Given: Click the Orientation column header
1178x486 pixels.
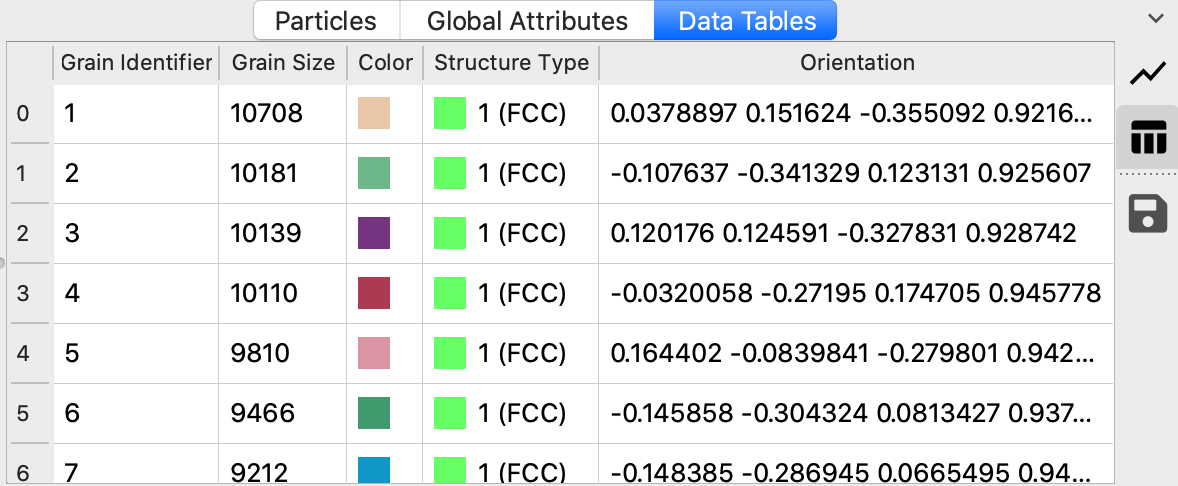Looking at the screenshot, I should click(x=857, y=63).
